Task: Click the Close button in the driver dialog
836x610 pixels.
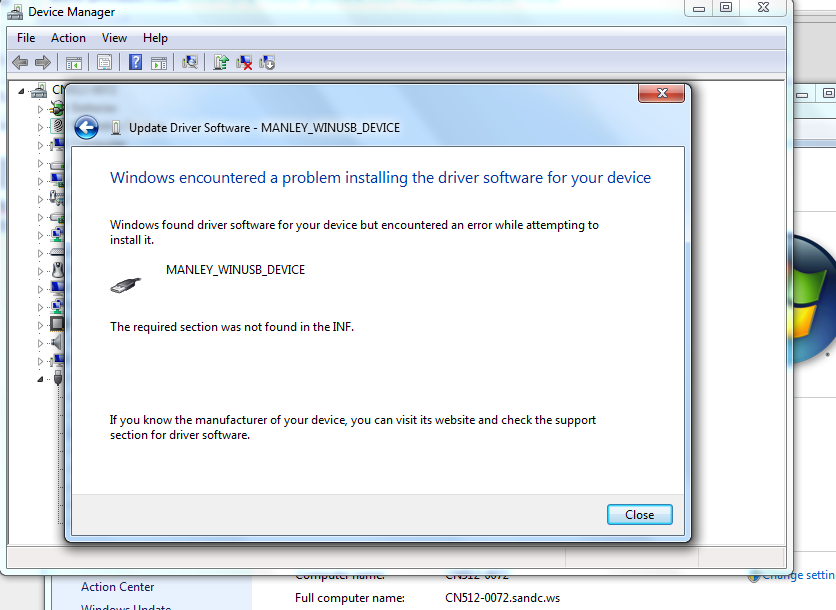Action: [639, 515]
